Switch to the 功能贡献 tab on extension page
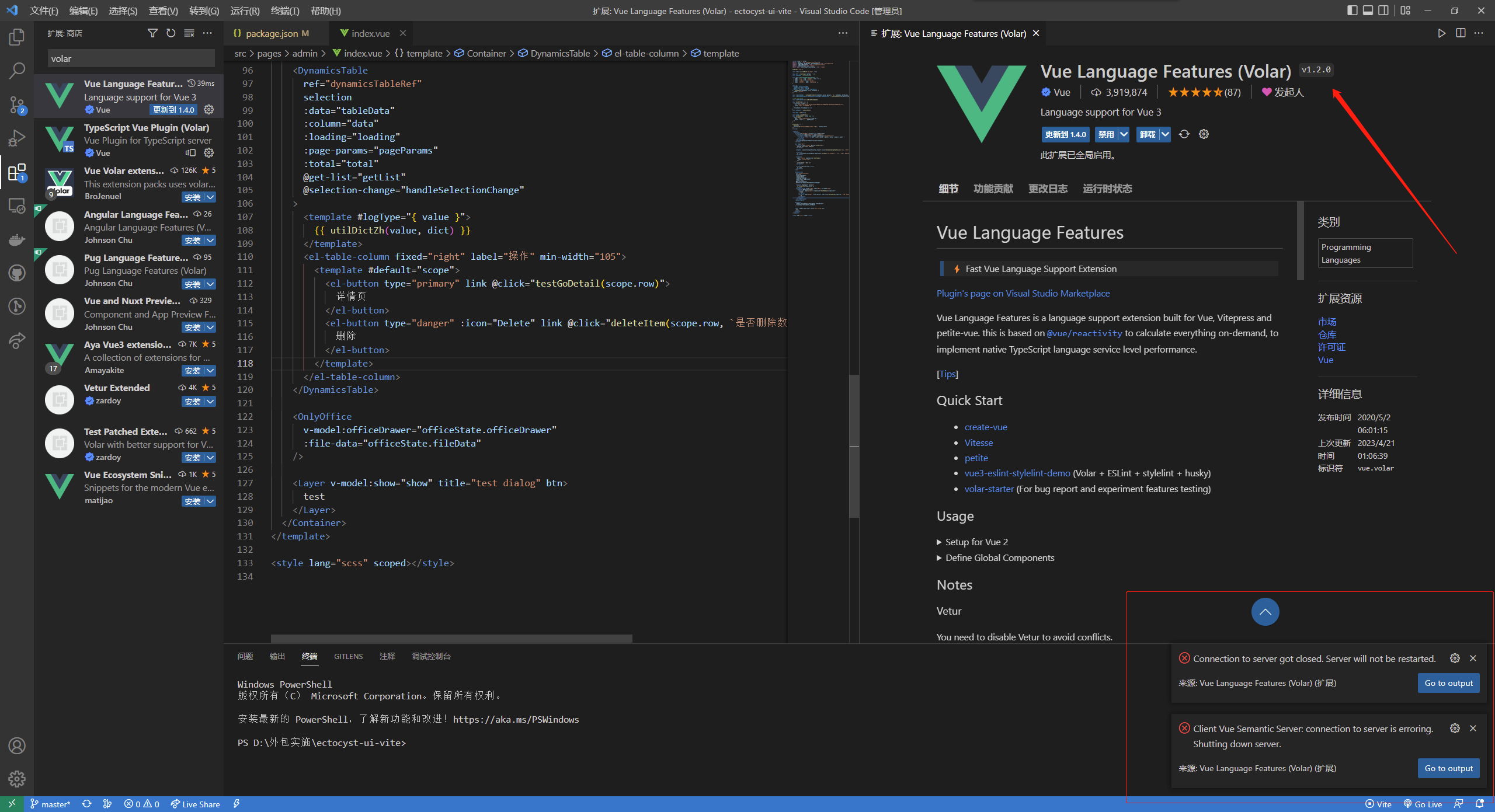Image resolution: width=1495 pixels, height=812 pixels. tap(994, 188)
